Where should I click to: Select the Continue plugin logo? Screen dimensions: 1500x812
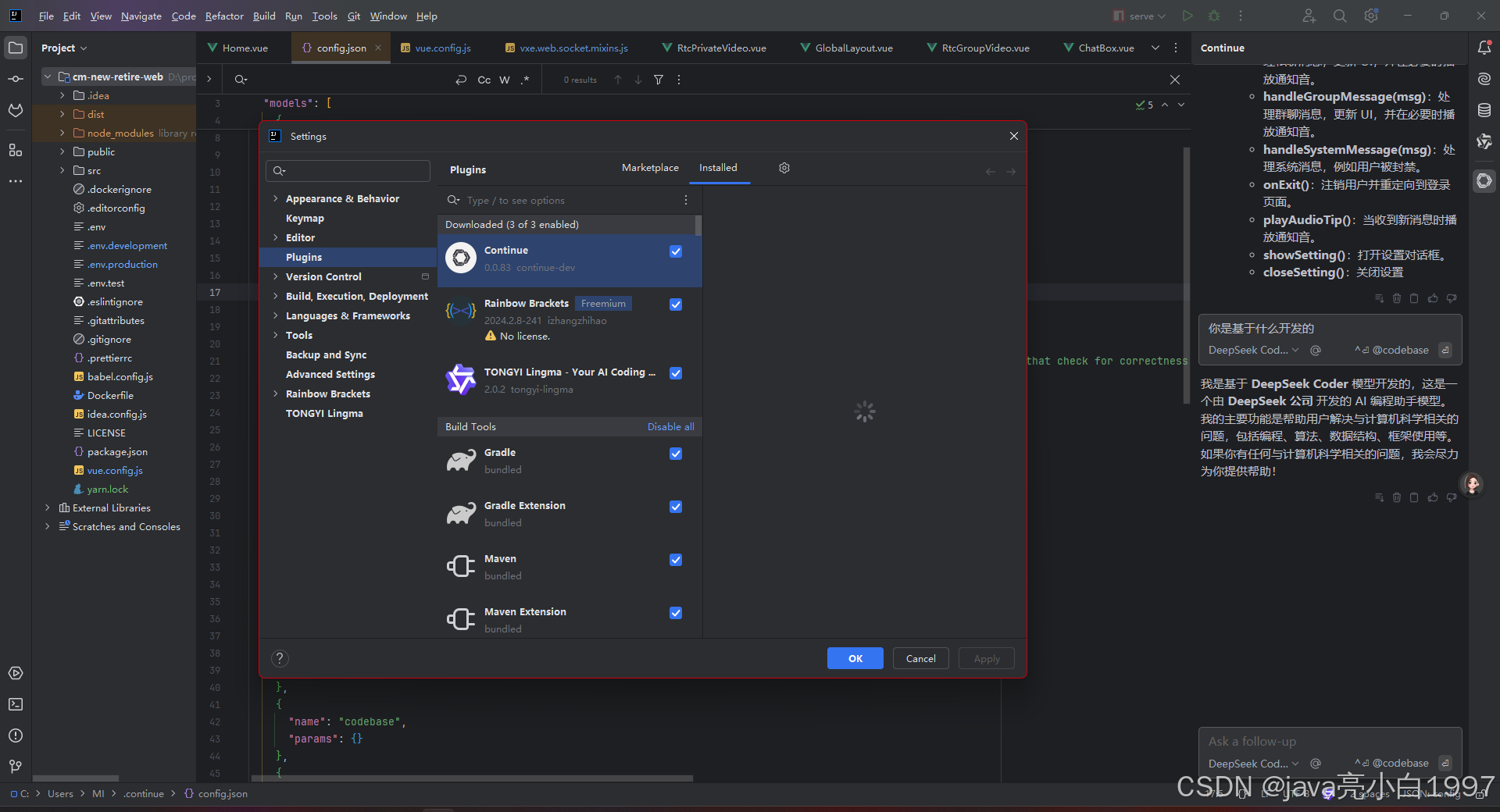pyautogui.click(x=461, y=258)
